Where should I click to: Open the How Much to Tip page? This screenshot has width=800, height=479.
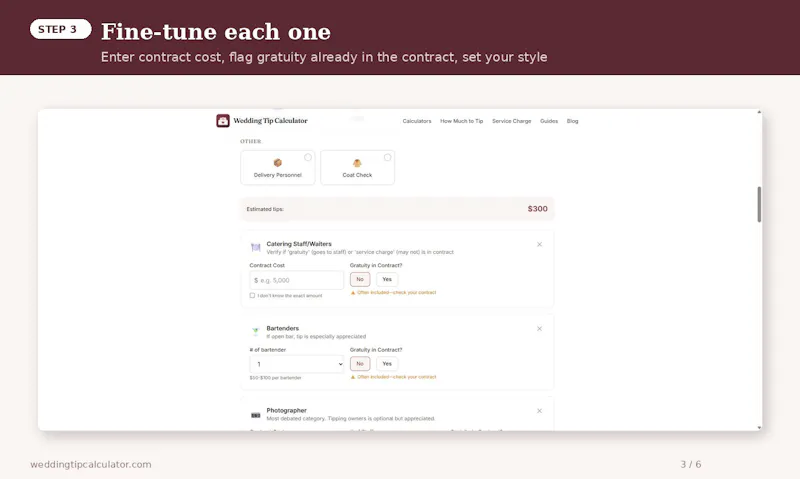pos(461,121)
